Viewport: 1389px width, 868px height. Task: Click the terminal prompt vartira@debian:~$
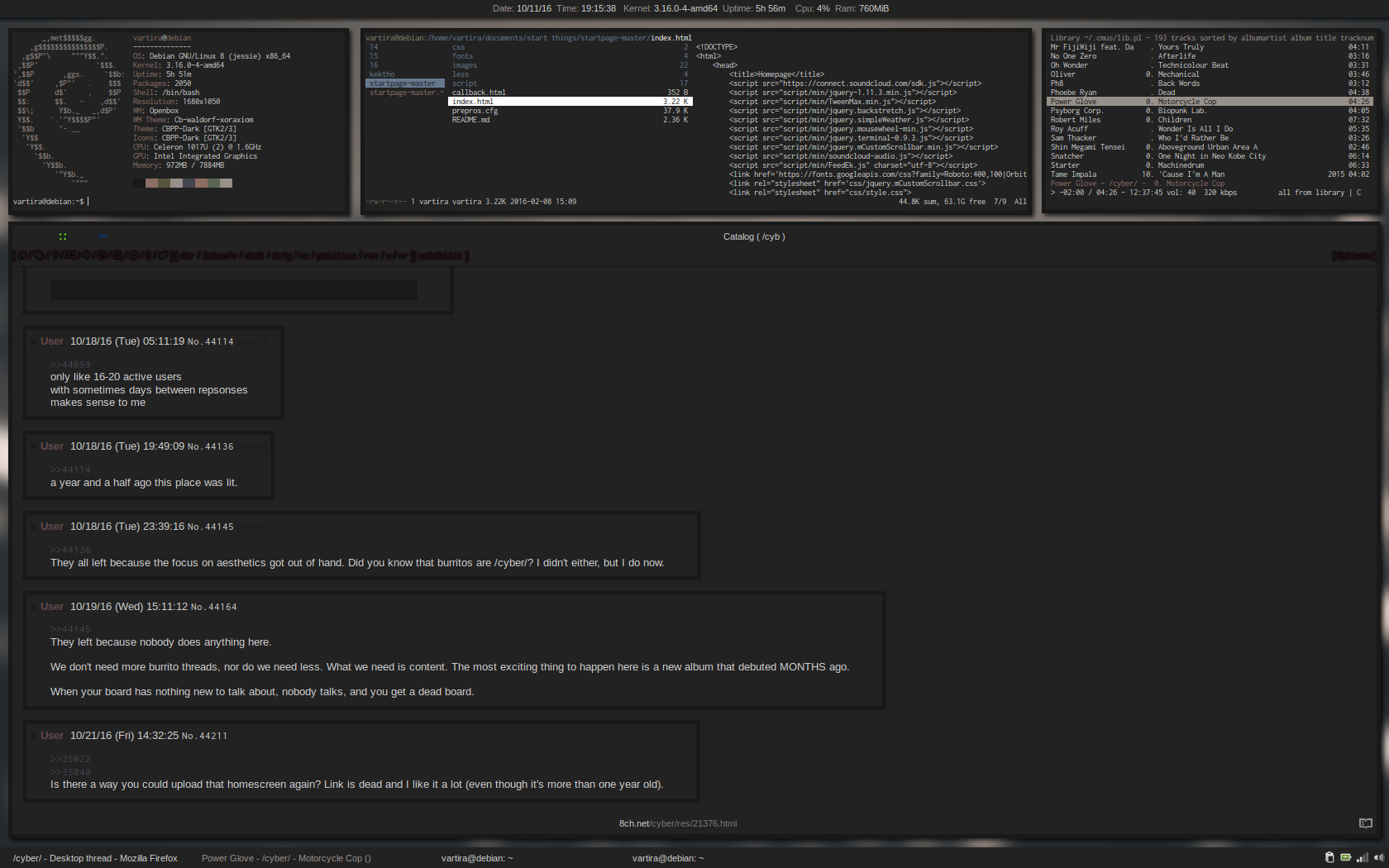point(48,202)
